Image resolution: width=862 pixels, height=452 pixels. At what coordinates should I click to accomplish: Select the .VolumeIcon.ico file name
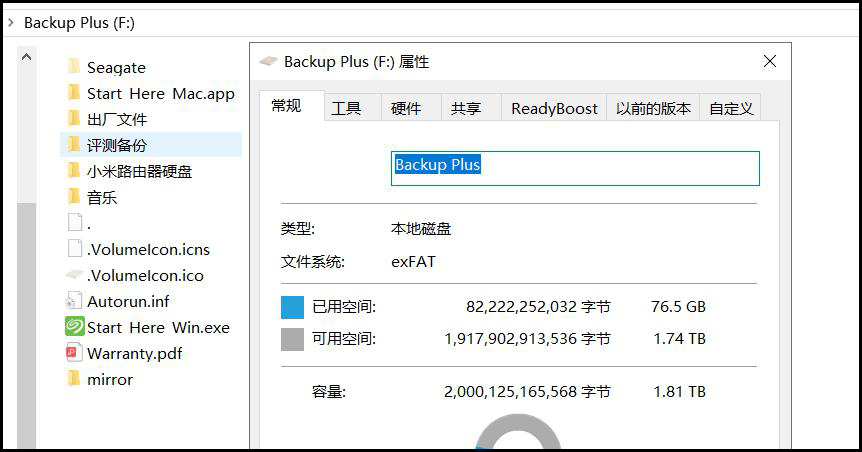coord(145,275)
